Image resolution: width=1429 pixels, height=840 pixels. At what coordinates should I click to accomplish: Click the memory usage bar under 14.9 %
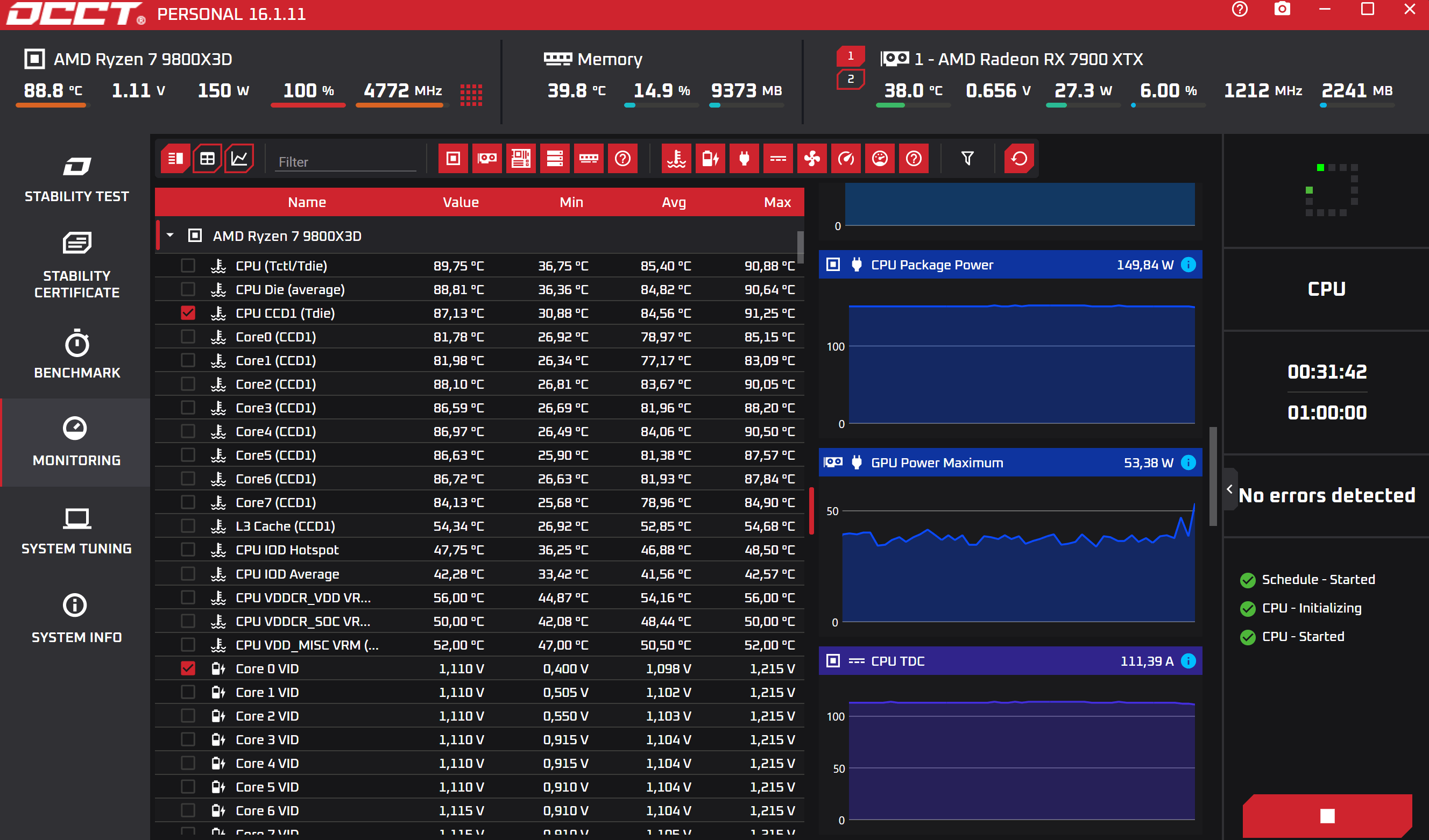coord(661,105)
